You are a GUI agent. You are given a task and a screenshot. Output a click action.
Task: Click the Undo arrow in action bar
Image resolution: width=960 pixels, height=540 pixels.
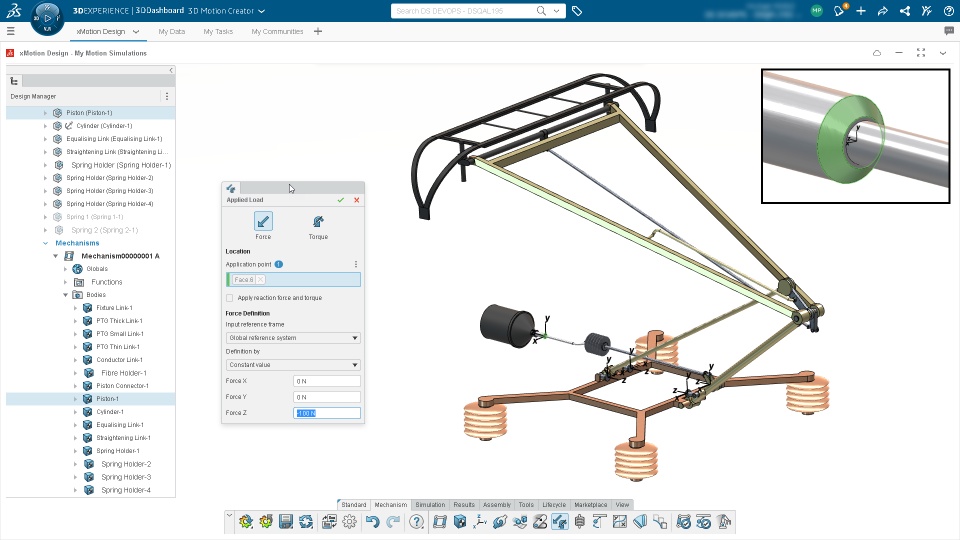tap(372, 522)
